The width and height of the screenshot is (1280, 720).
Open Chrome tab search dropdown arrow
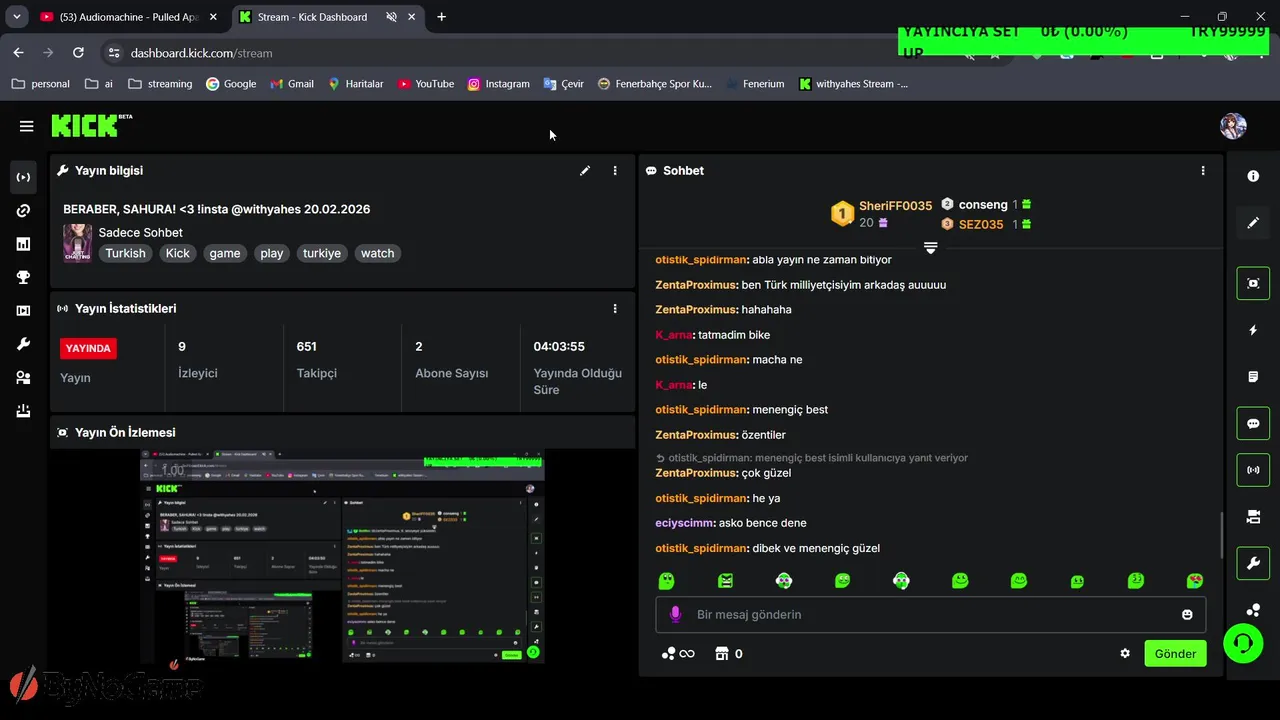click(16, 17)
